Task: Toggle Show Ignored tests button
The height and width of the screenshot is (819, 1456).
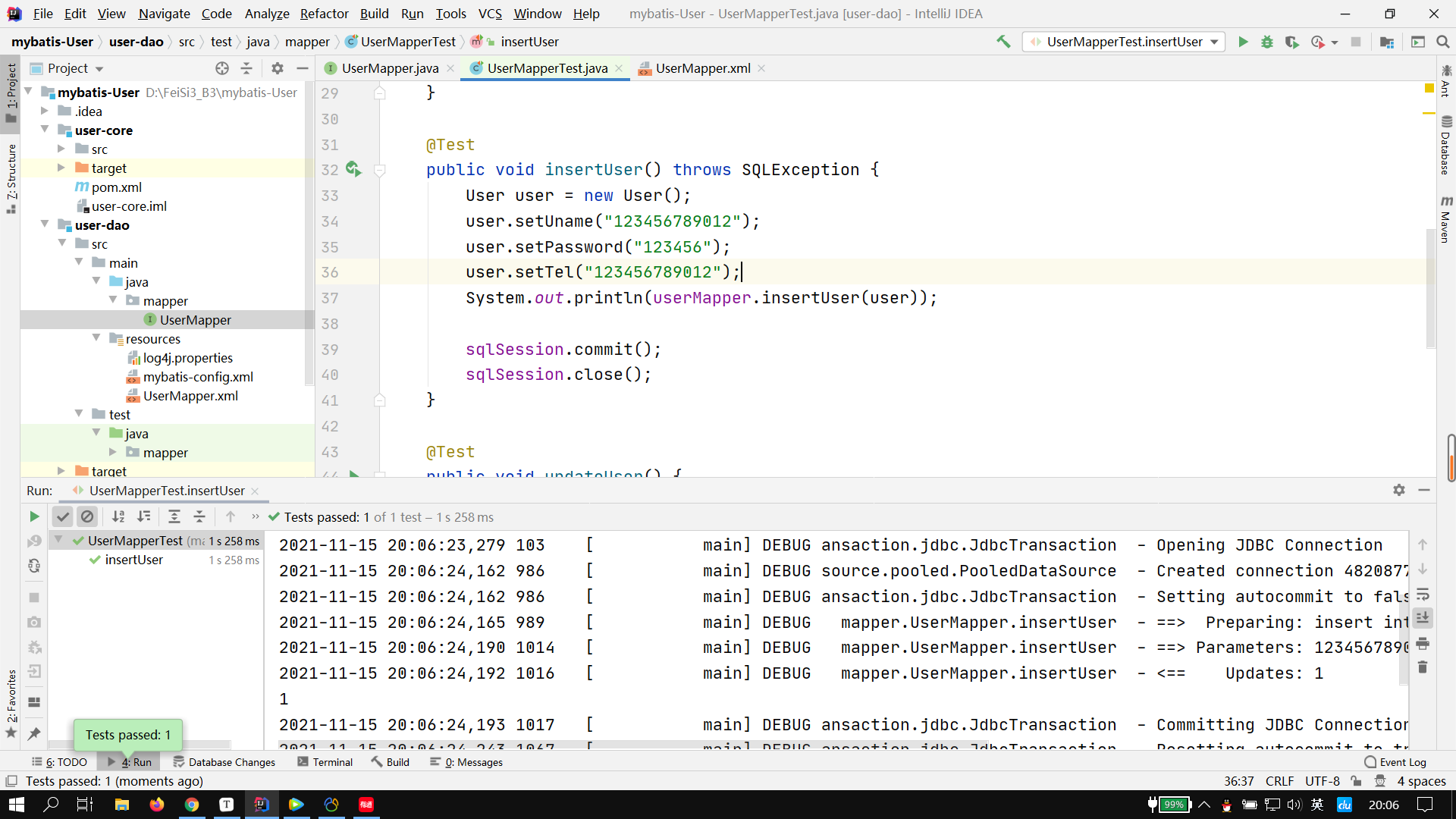Action: click(87, 516)
